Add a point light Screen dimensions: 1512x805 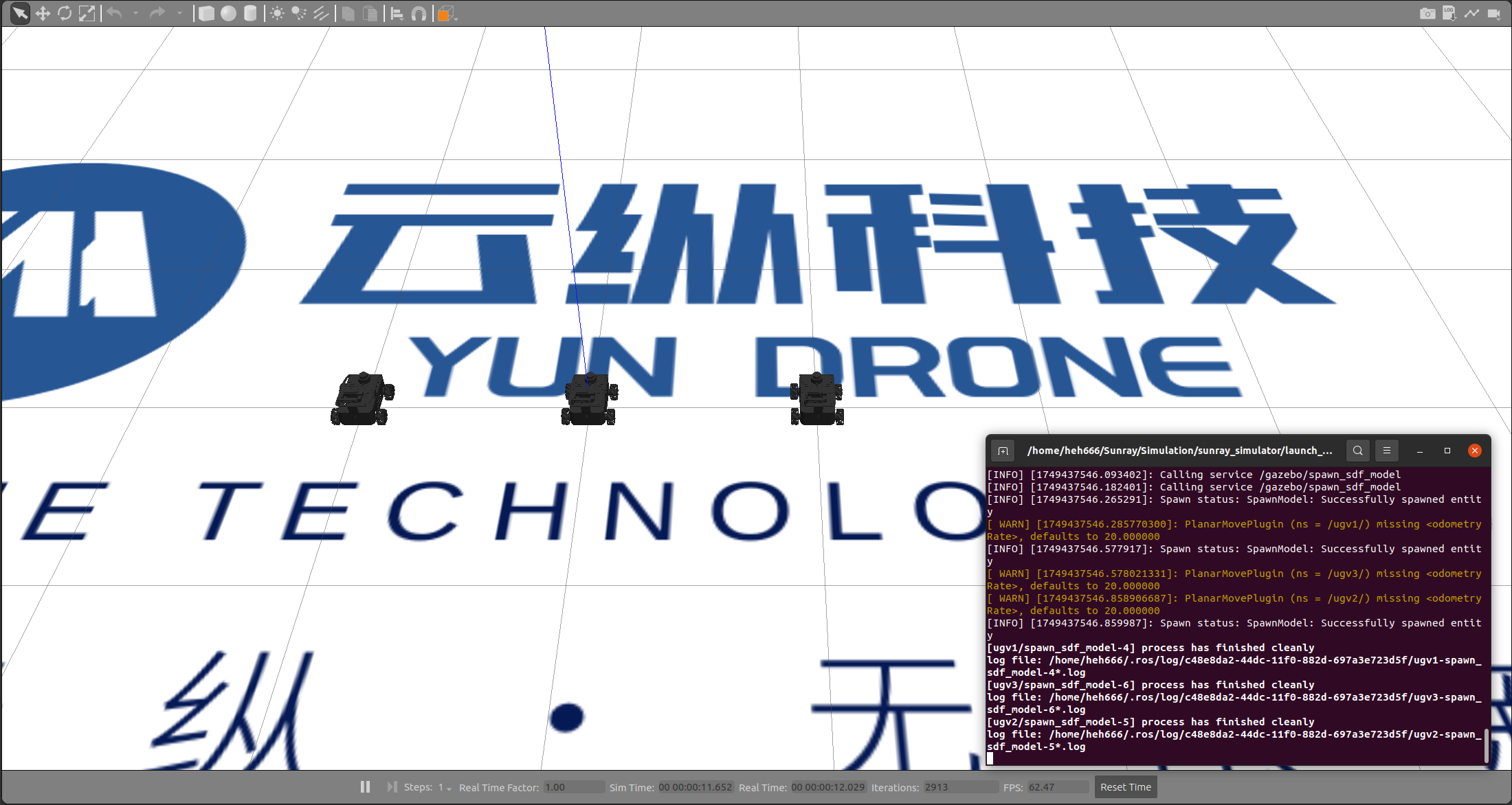tap(277, 13)
